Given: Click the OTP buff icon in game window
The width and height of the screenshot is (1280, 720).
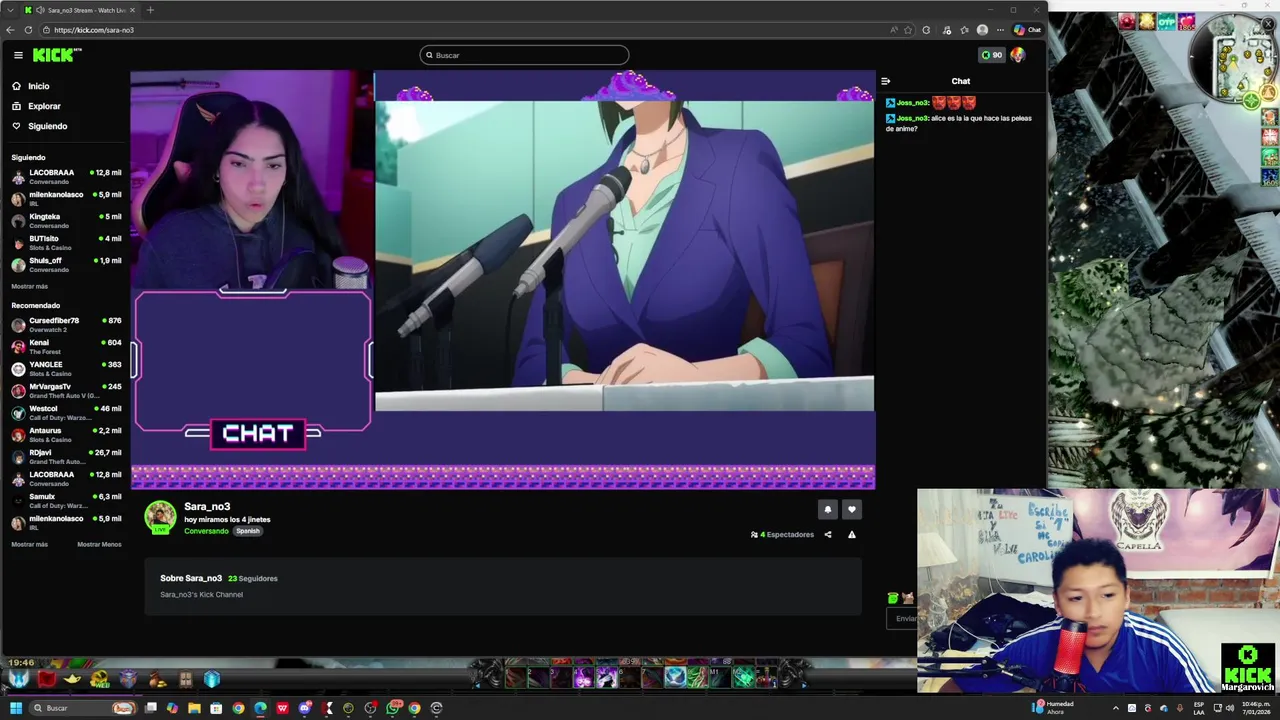Looking at the screenshot, I should pos(1166,21).
